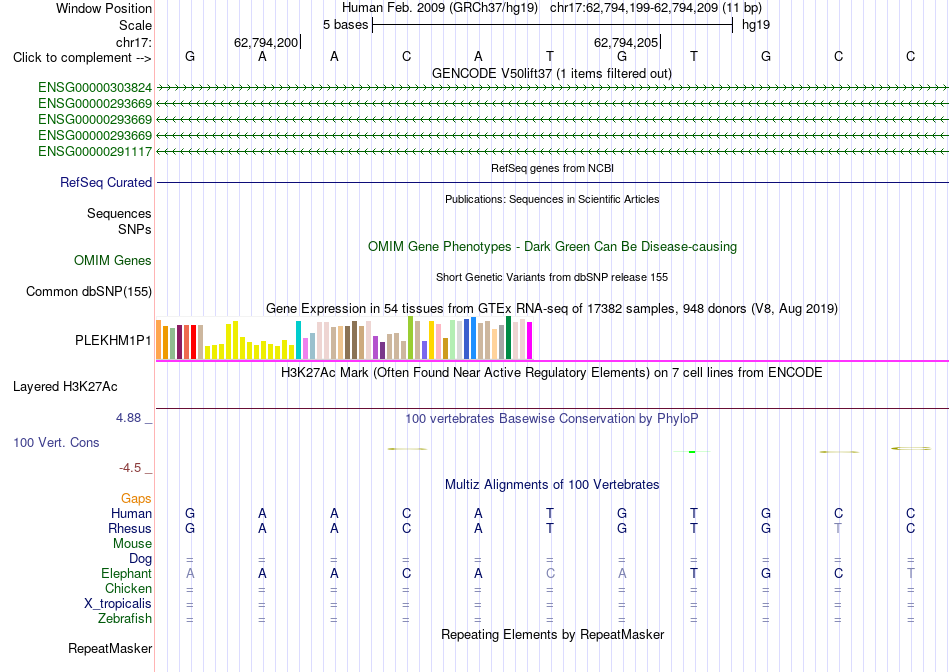The height and width of the screenshot is (672, 950).
Task: Click the cyan bar in GTEx expression chart
Action: tap(299, 340)
